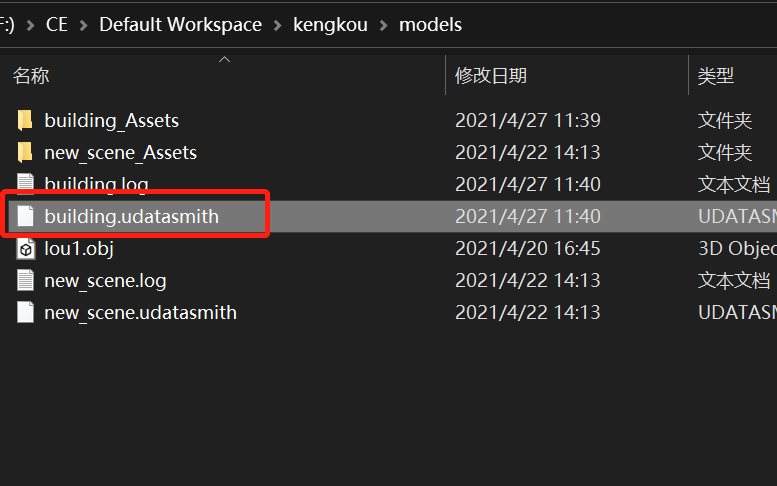Viewport: 777px width, 486px height.
Task: Click the building_Assets folder icon
Action: [25, 121]
